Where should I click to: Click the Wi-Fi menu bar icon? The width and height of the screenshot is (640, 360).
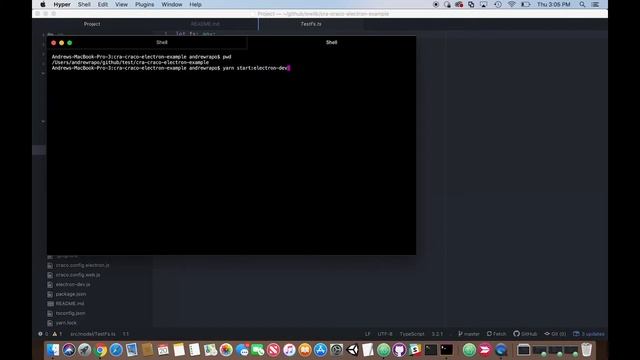pyautogui.click(x=511, y=4)
